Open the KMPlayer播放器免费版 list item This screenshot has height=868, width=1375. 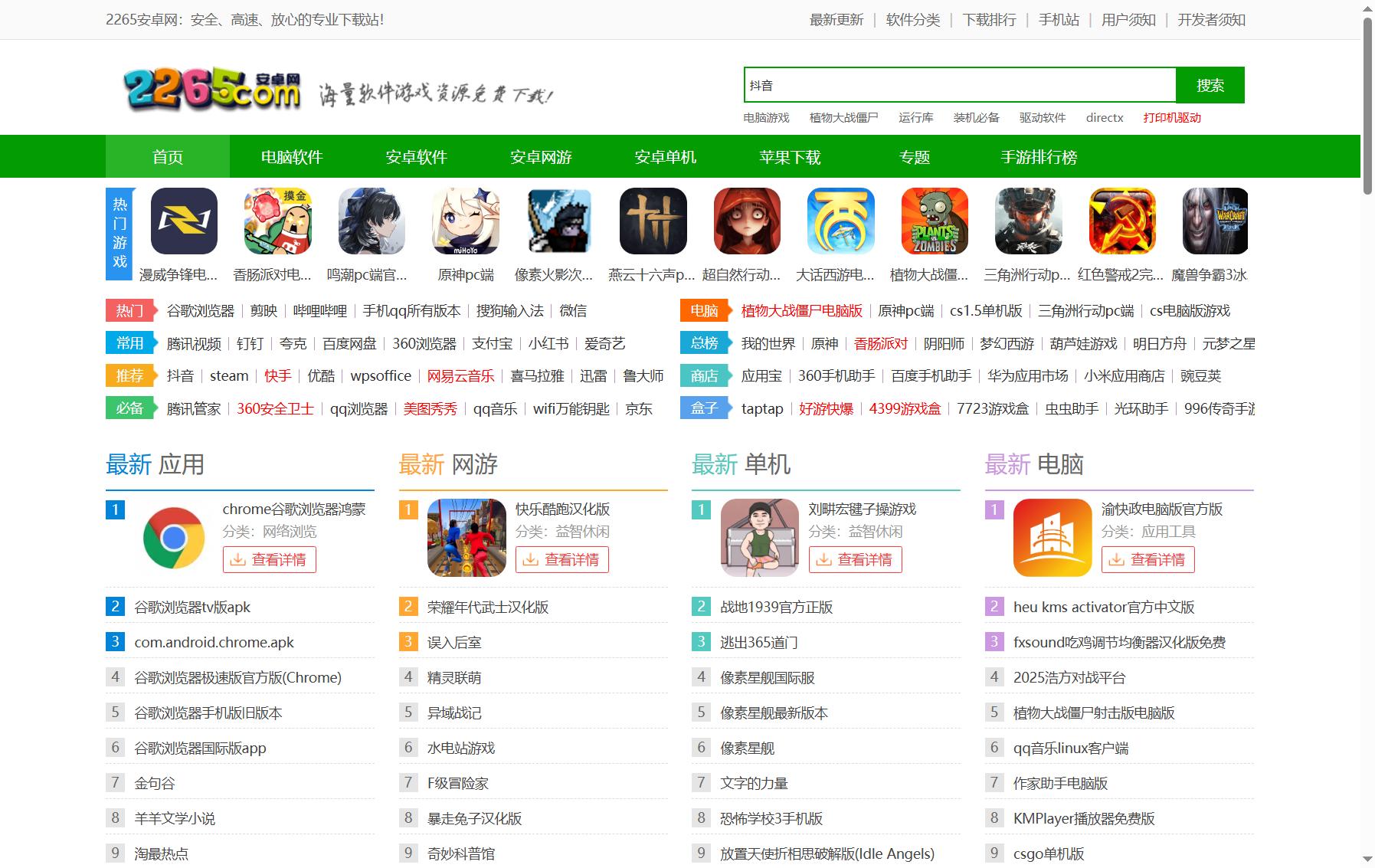point(1084,819)
